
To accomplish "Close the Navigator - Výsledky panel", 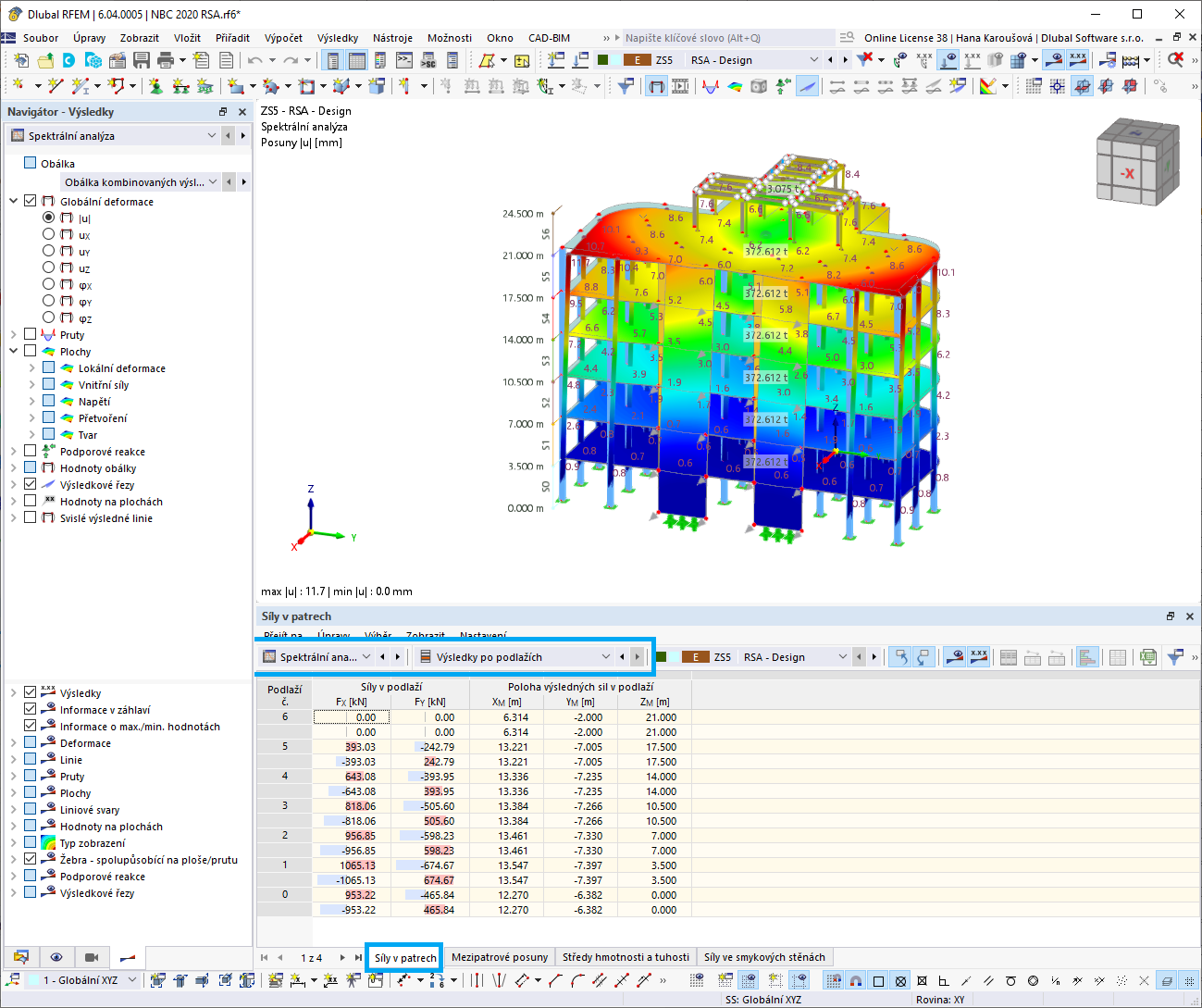I will pyautogui.click(x=242, y=112).
